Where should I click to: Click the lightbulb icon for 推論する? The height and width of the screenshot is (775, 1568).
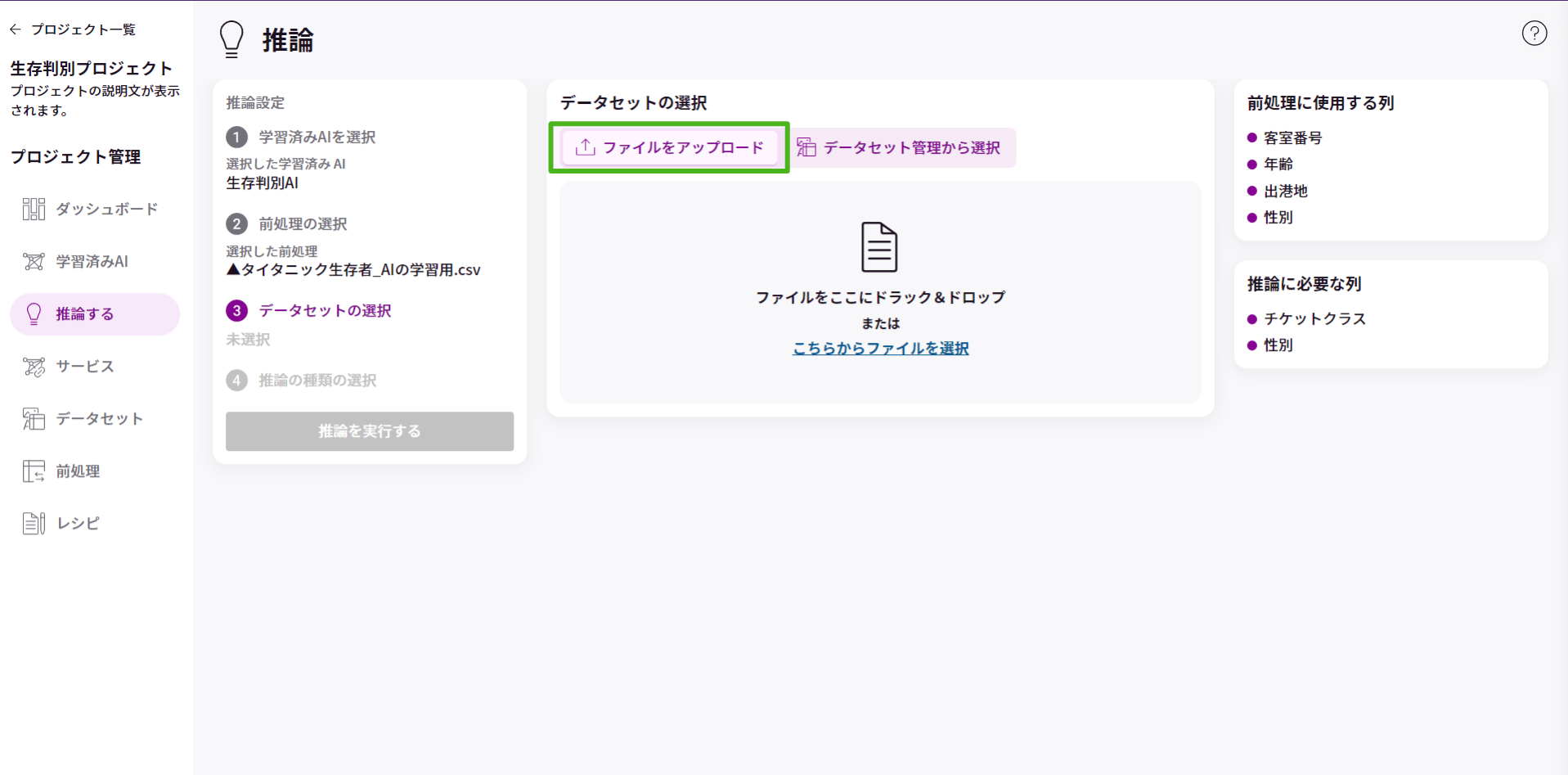click(34, 314)
